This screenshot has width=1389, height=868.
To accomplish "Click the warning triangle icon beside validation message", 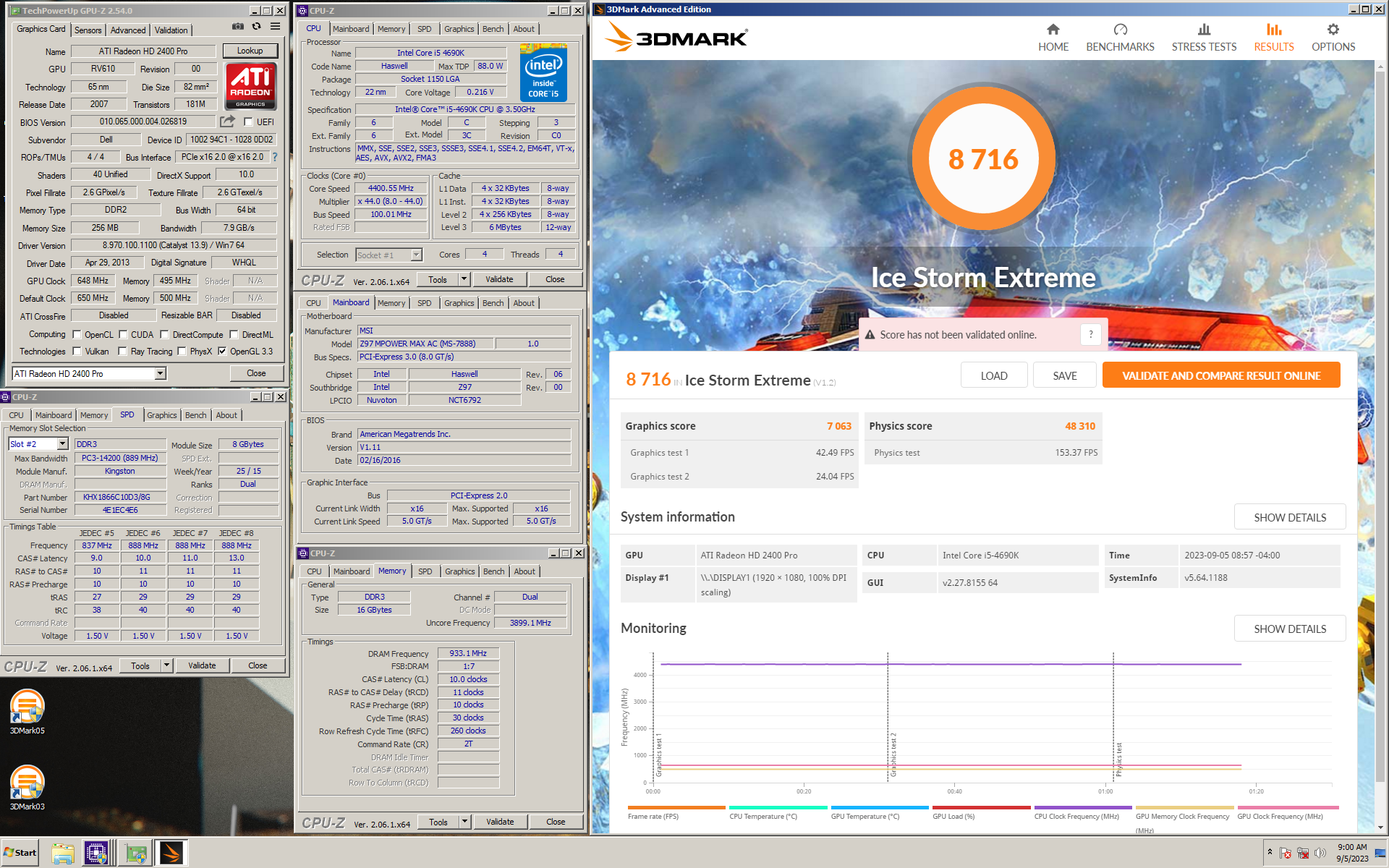I will tap(871, 335).
